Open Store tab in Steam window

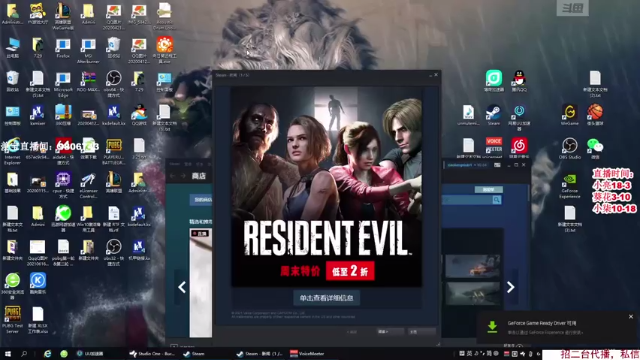pos(199,176)
